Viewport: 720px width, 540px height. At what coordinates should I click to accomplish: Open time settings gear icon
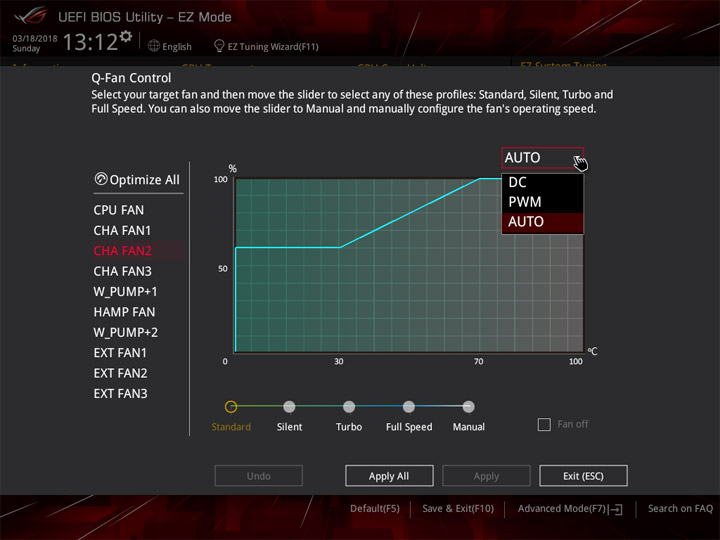pyautogui.click(x=126, y=36)
